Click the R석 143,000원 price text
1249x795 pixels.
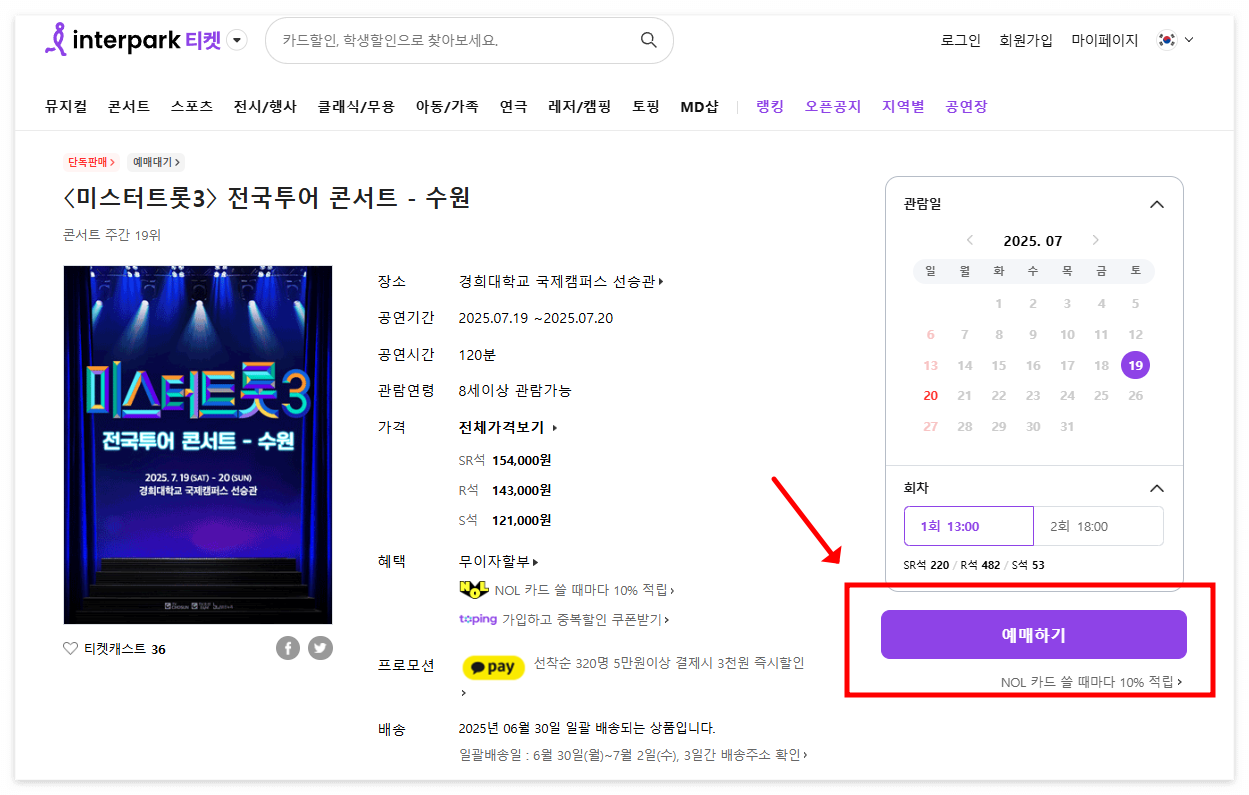pyautogui.click(x=505, y=490)
